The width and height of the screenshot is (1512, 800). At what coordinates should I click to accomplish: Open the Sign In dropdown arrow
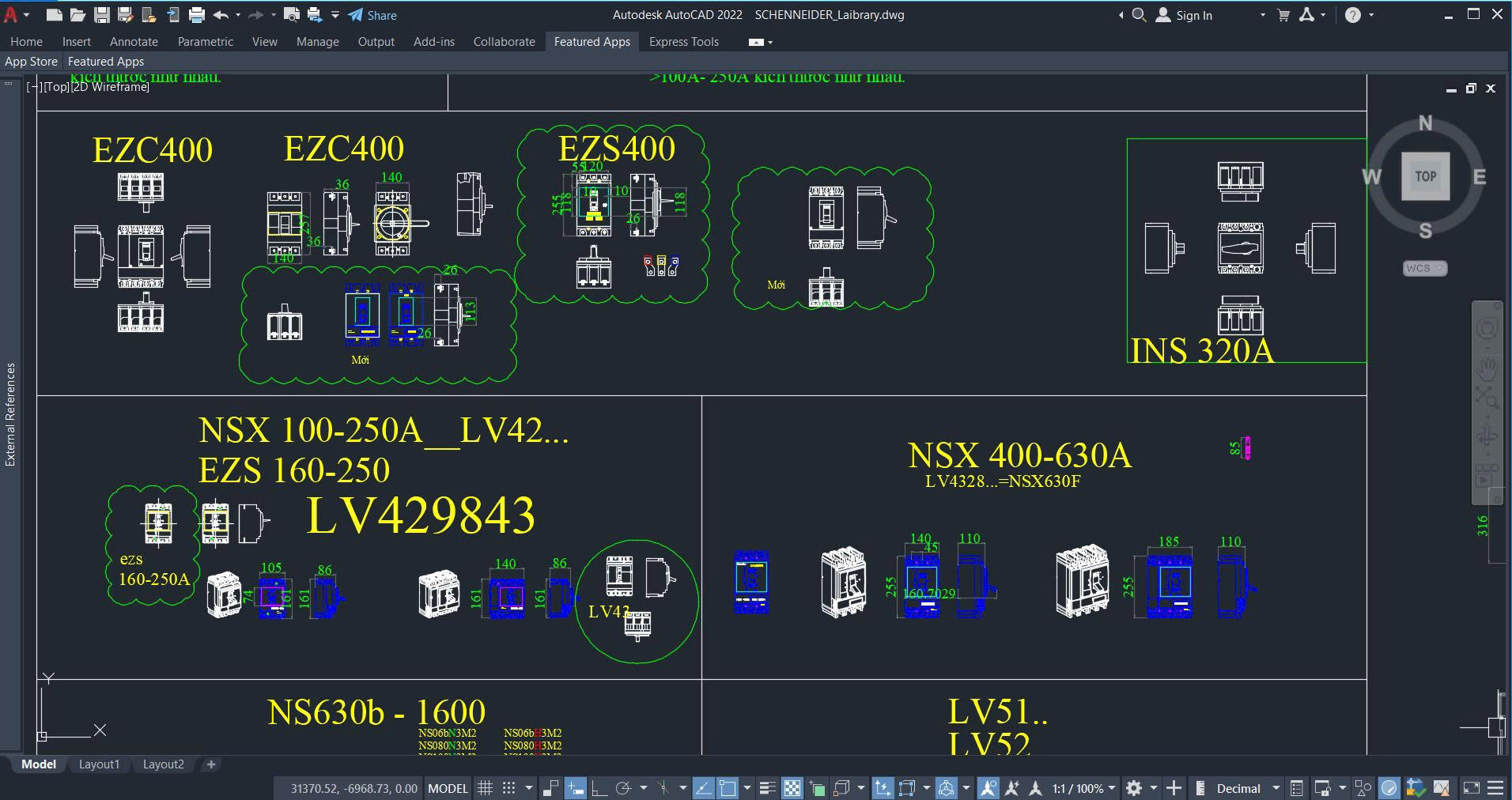pos(1262,15)
